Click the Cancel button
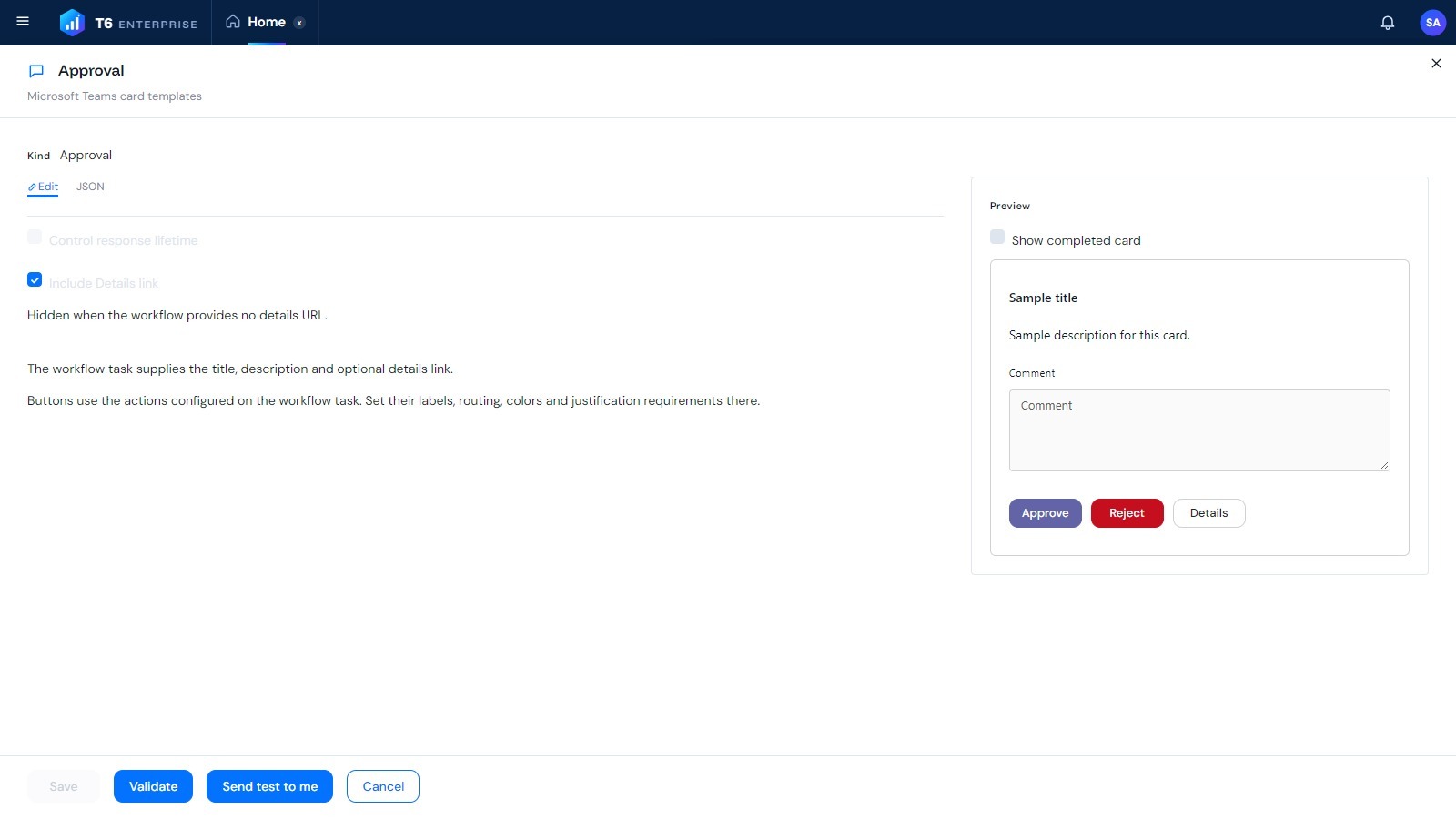This screenshot has width=1456, height=819. (x=383, y=786)
